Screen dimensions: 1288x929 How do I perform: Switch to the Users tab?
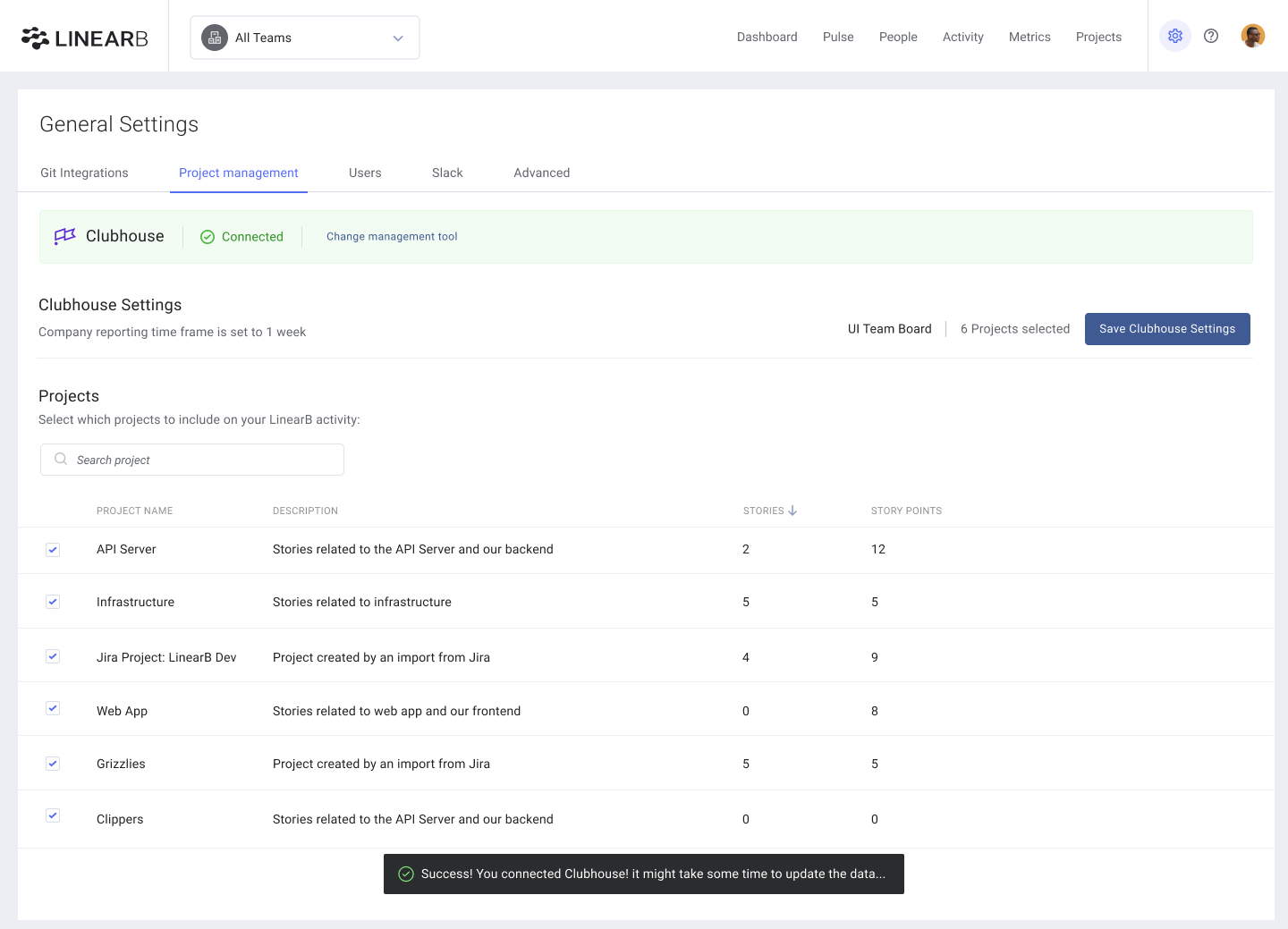365,173
